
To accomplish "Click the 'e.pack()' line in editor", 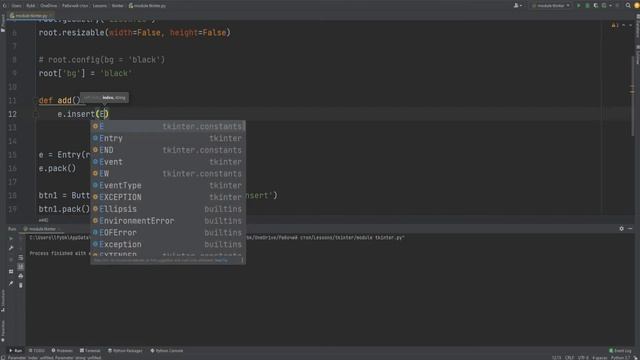I will (57, 168).
